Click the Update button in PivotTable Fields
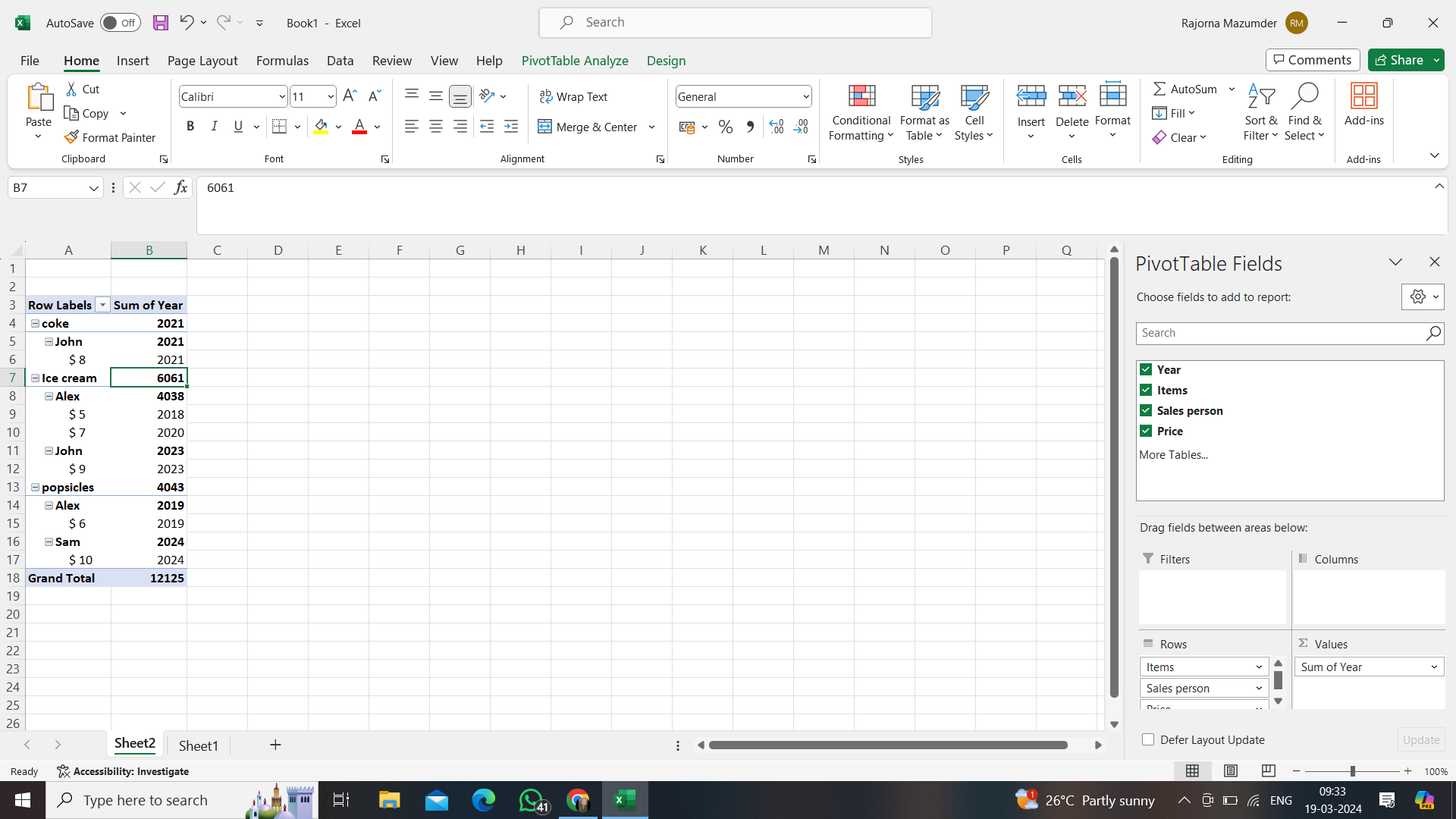Screen dimensions: 1456x819 [x=1421, y=739]
